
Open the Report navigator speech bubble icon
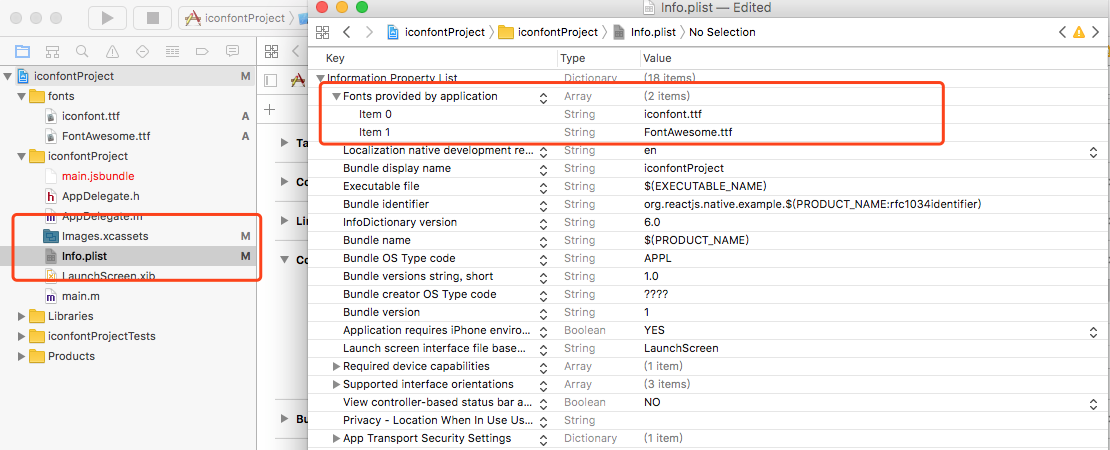(x=232, y=51)
